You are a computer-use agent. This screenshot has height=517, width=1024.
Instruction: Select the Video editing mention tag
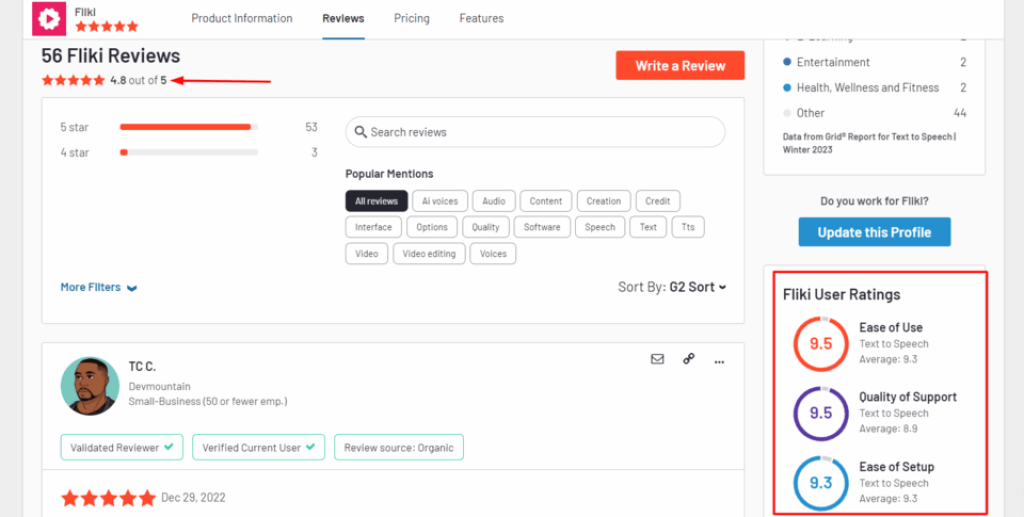428,253
